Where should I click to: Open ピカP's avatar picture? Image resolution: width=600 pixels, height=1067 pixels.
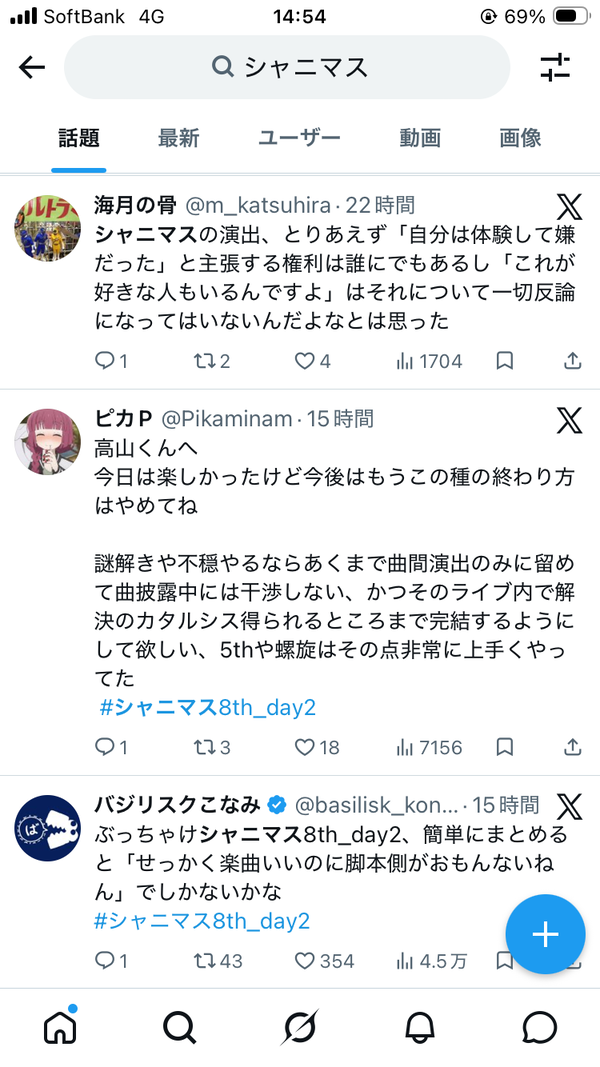pyautogui.click(x=48, y=442)
